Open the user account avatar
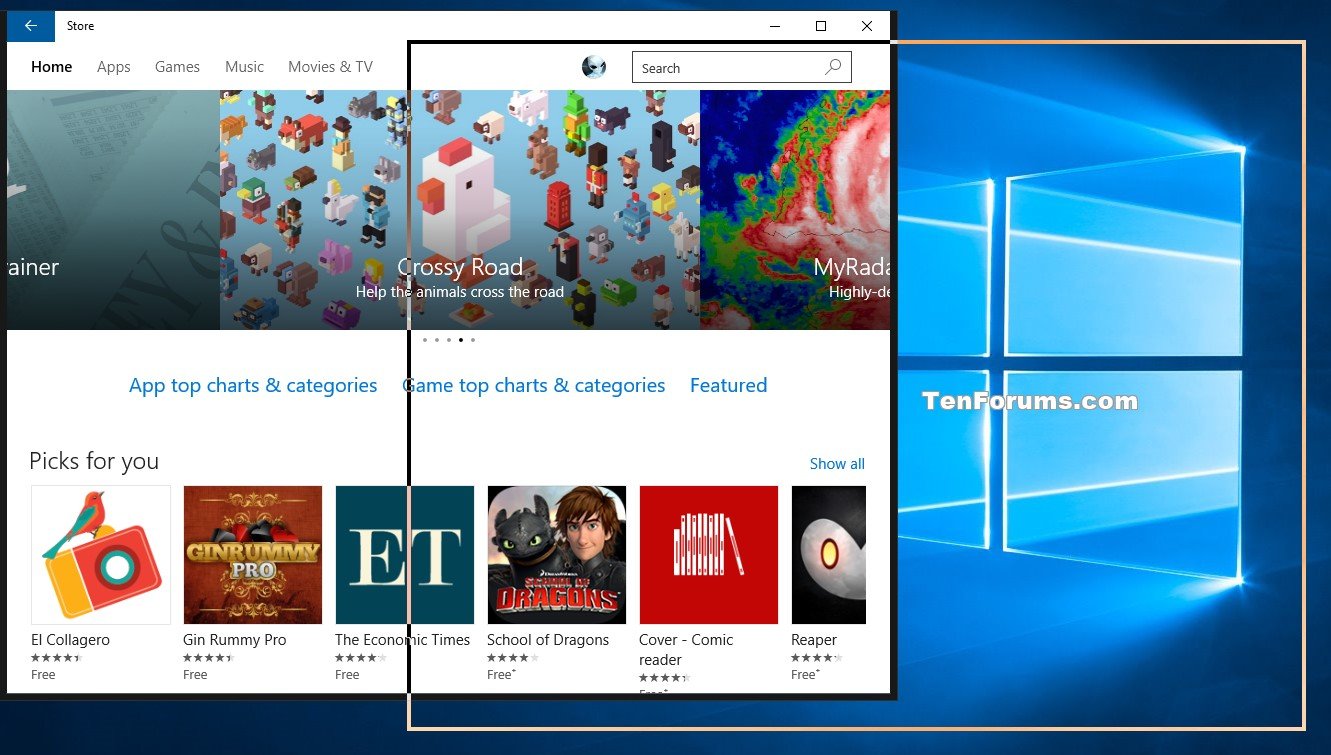Viewport: 1331px width, 755px height. (594, 67)
